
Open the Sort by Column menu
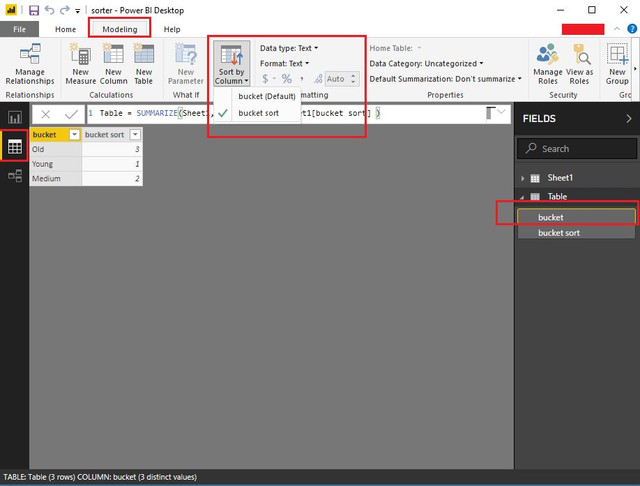(231, 63)
